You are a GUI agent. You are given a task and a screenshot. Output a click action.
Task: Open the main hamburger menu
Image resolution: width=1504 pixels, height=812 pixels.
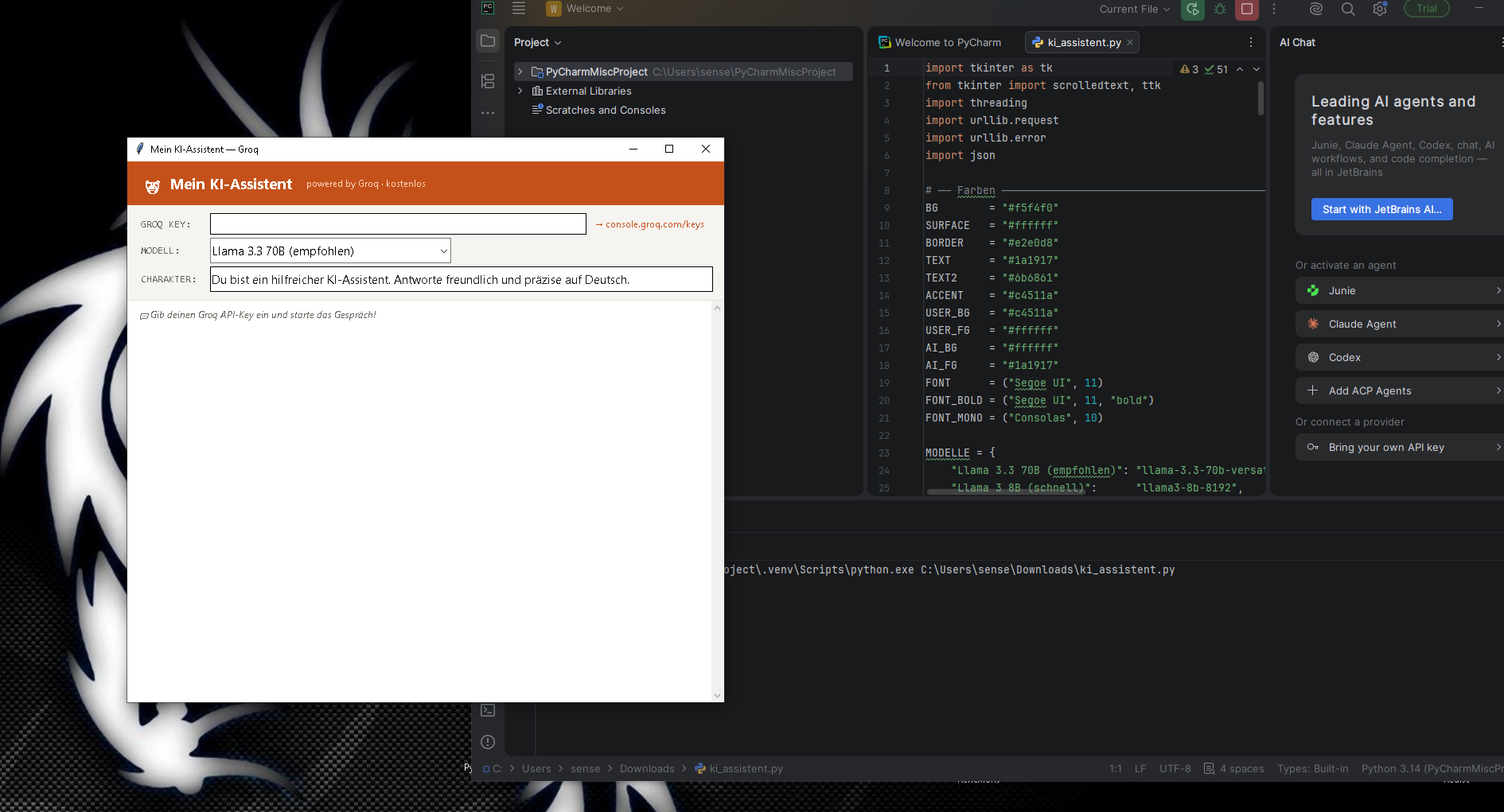tap(519, 9)
